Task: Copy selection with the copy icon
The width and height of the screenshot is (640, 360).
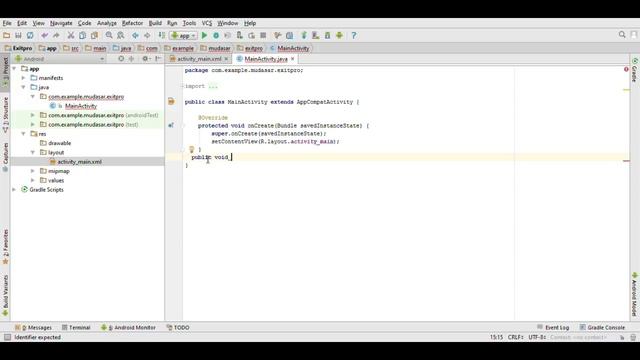Action: pyautogui.click(x=82, y=36)
